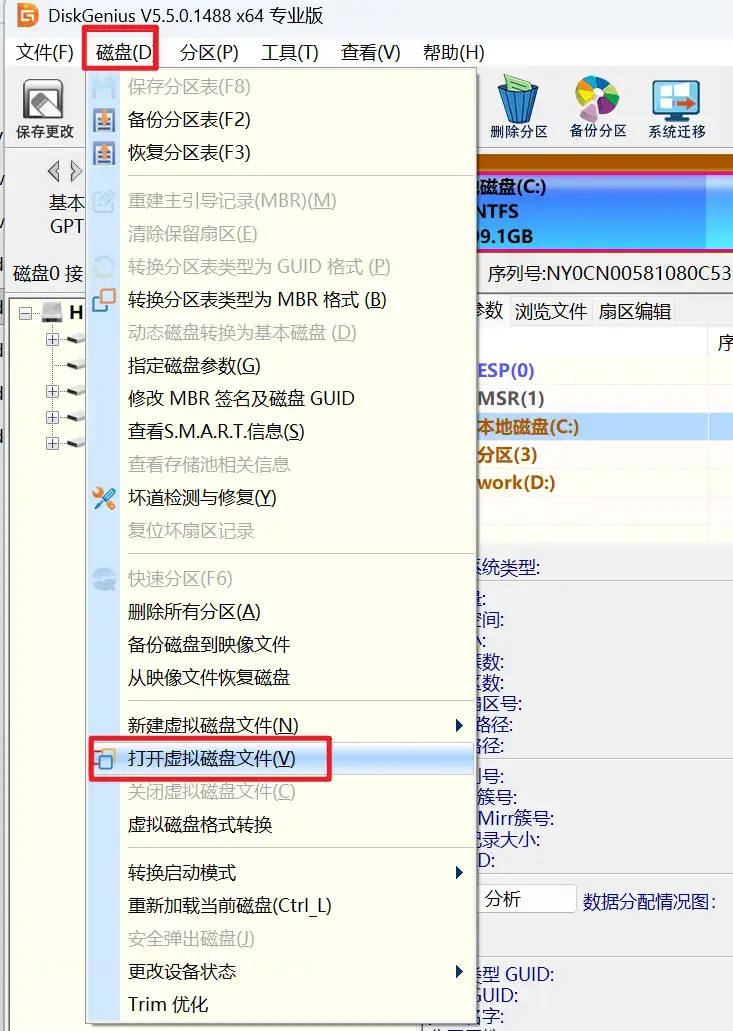This screenshot has height=1031, width=733.
Task: Click the icon next to 备份分区表(F2)
Action: coord(104,120)
